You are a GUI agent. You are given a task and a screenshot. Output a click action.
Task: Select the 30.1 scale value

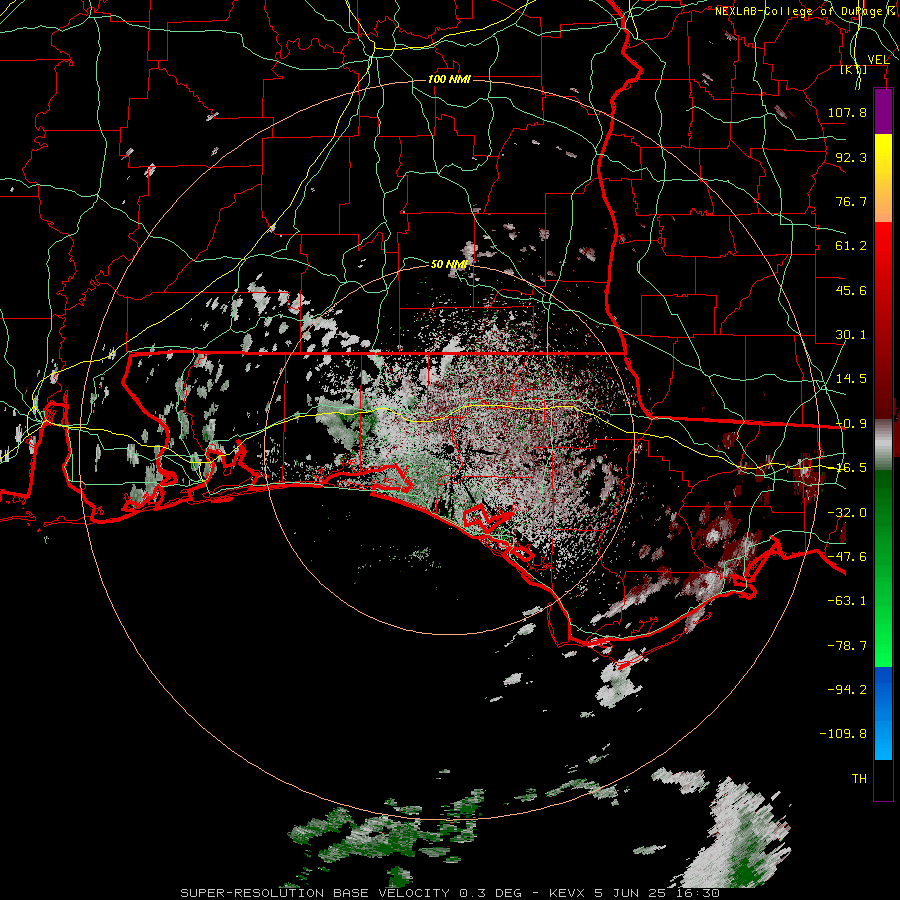click(851, 335)
